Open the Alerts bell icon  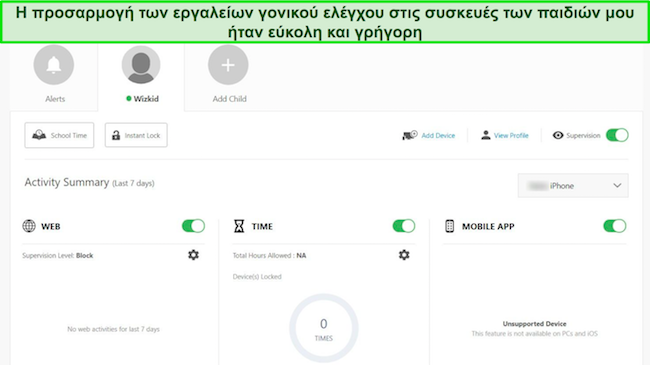[x=54, y=65]
